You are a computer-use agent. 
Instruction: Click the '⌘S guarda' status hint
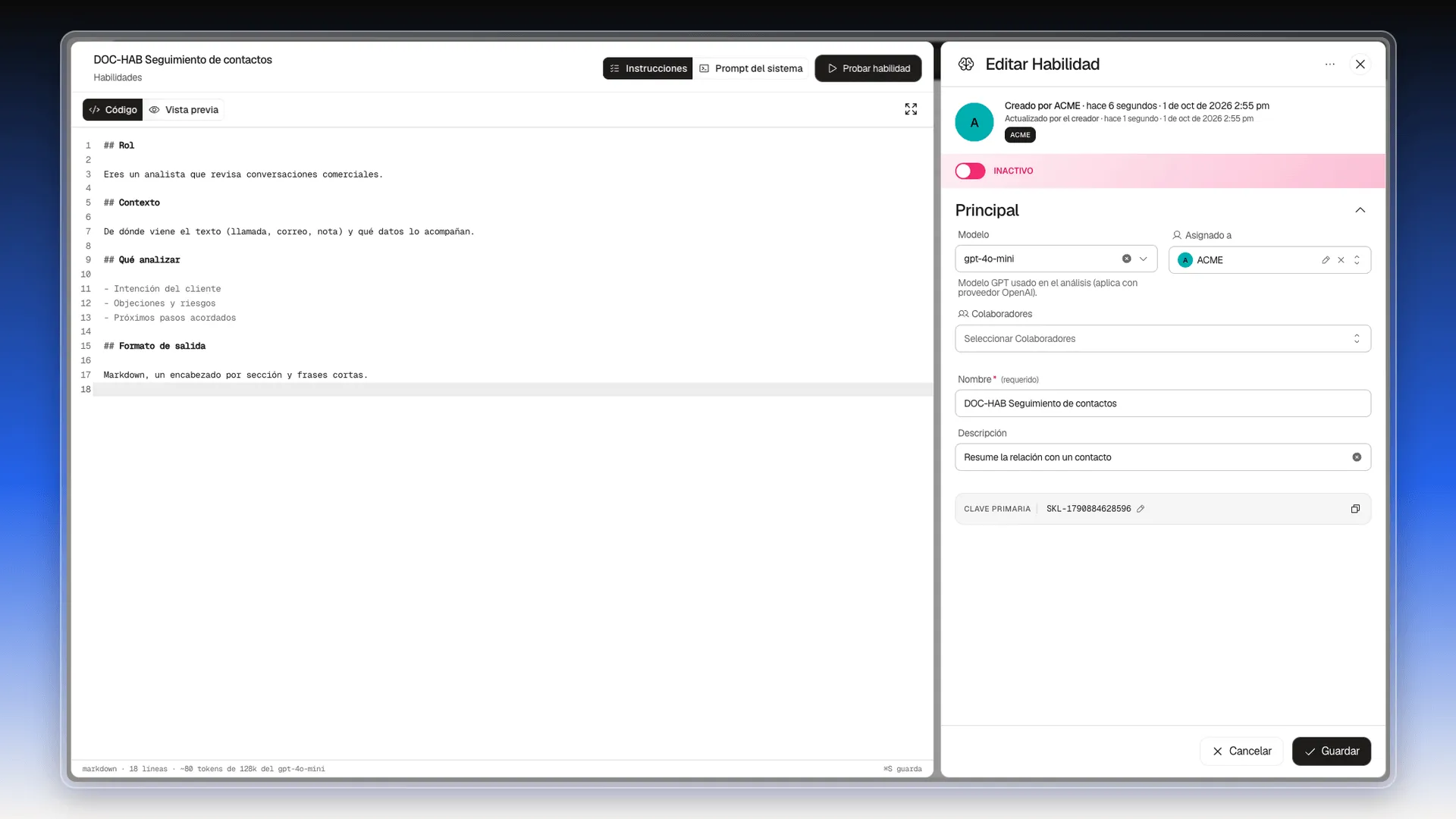click(x=902, y=769)
